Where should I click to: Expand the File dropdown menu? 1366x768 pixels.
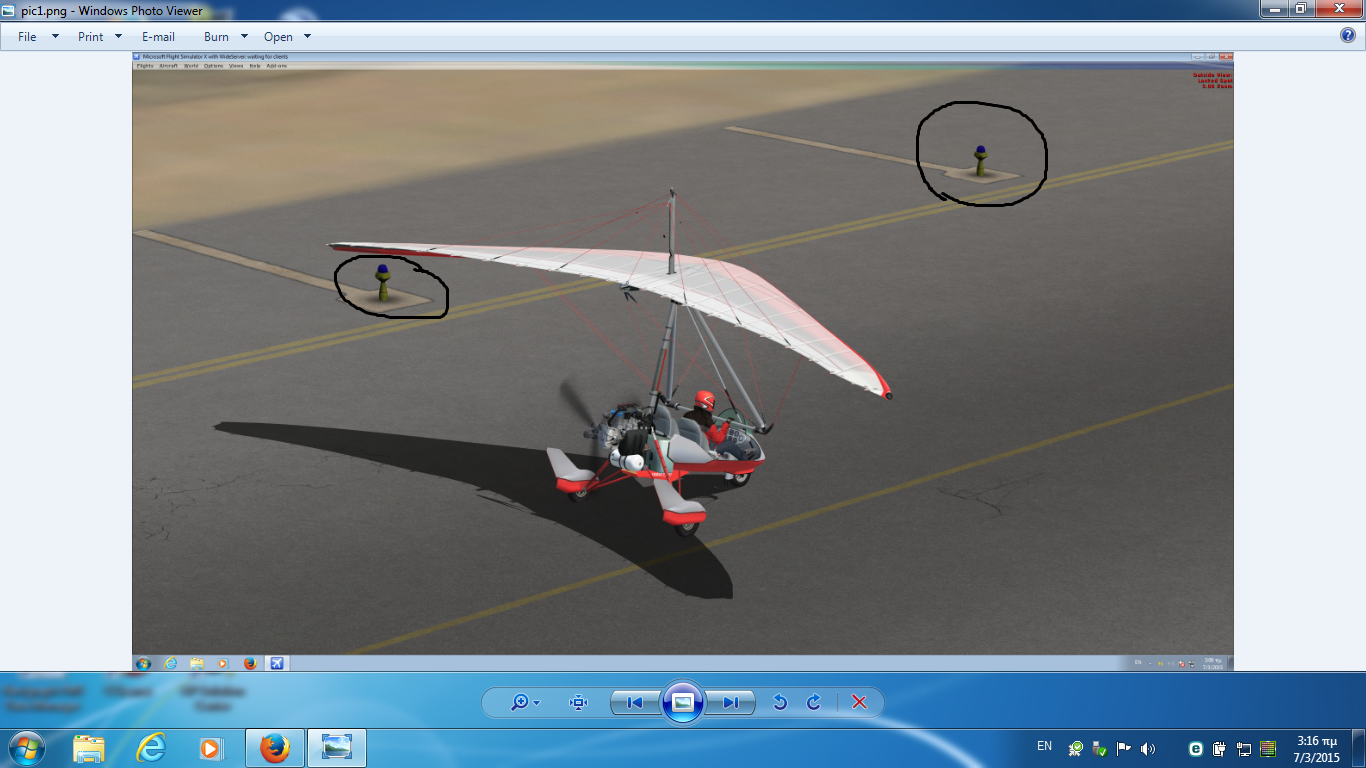click(x=38, y=37)
